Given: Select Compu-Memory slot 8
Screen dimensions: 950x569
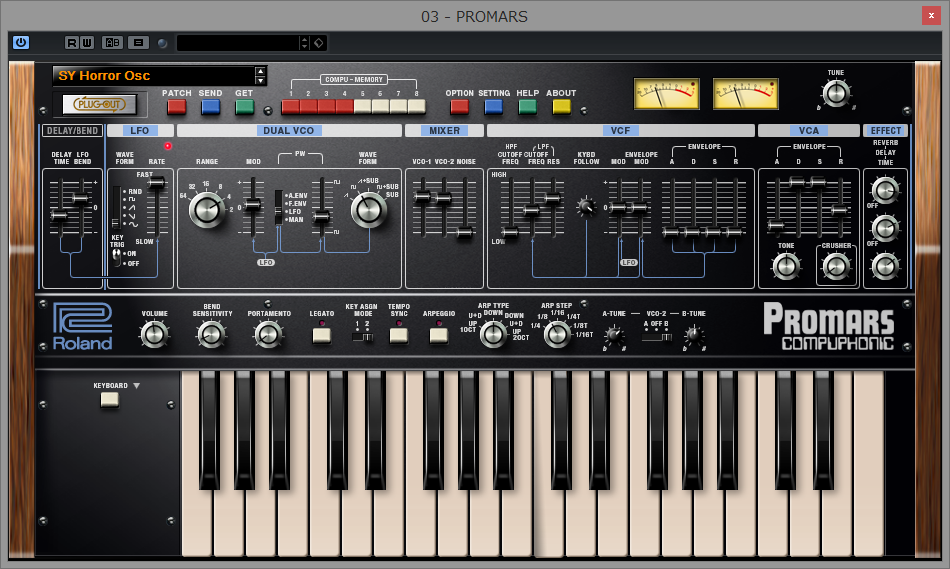Looking at the screenshot, I should click(417, 107).
